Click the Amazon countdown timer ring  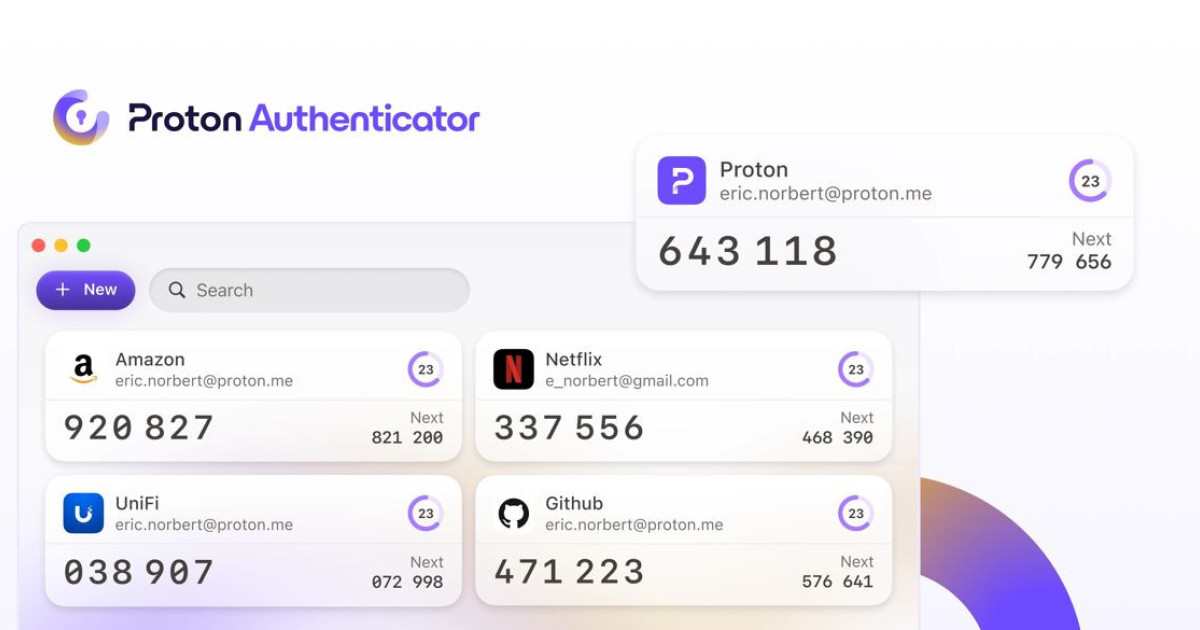[426, 369]
